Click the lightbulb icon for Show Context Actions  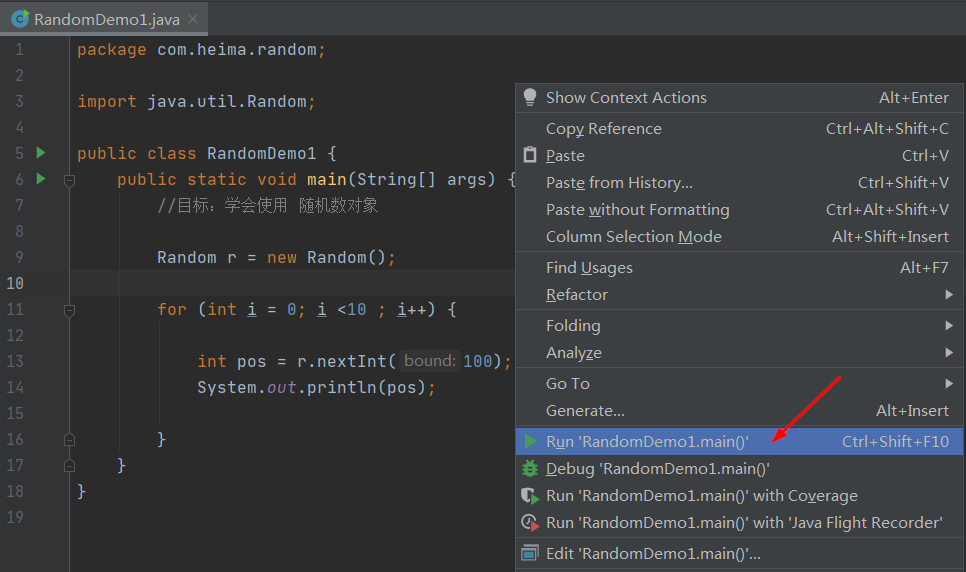point(530,97)
